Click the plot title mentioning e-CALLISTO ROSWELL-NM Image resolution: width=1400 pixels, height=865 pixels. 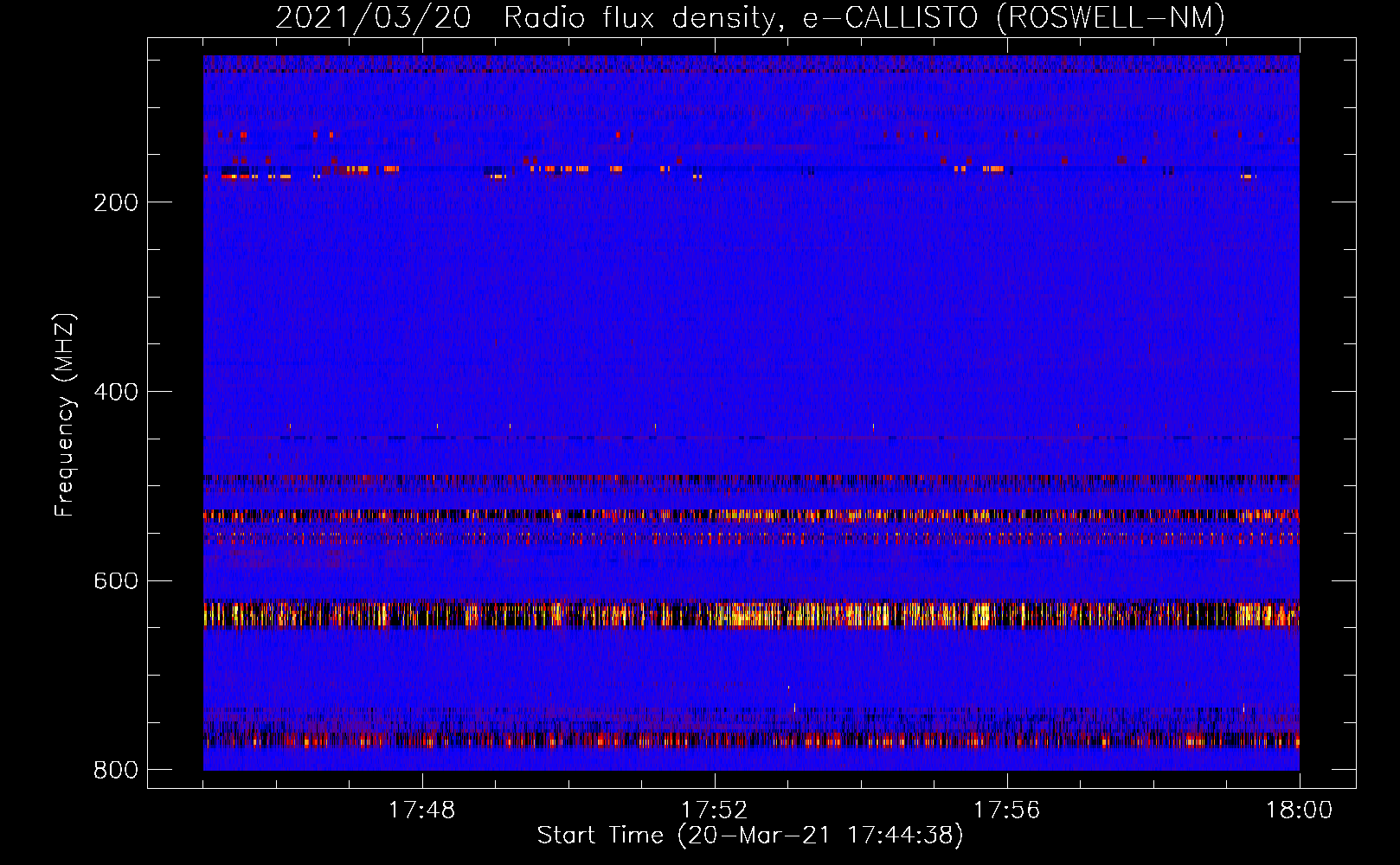[x=750, y=17]
